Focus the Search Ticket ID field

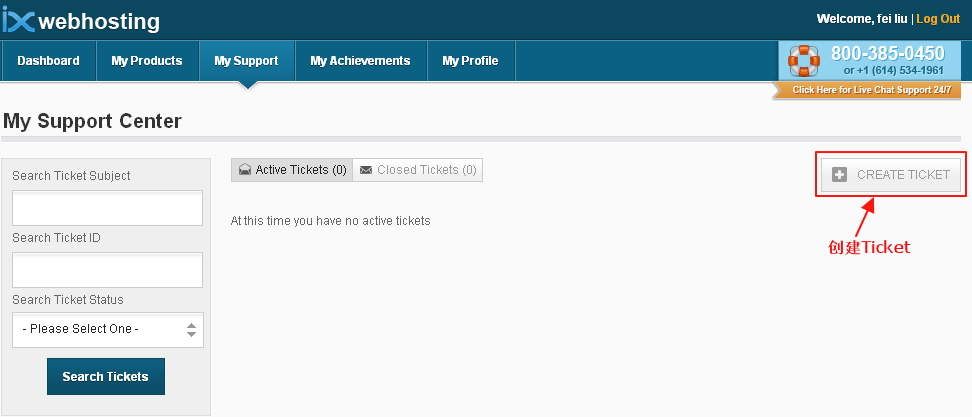108,270
